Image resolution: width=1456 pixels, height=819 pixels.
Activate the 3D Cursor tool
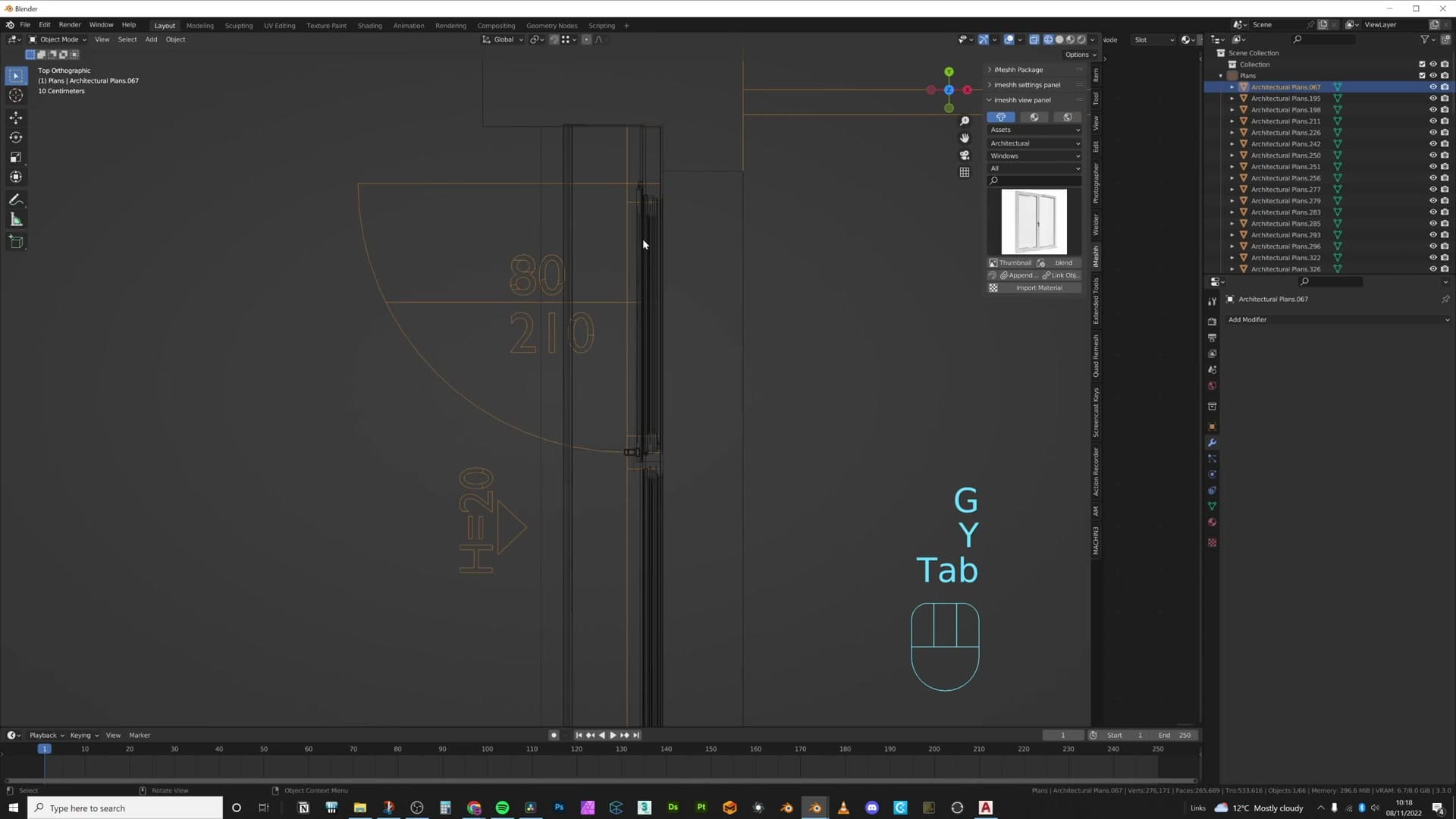coord(16,96)
